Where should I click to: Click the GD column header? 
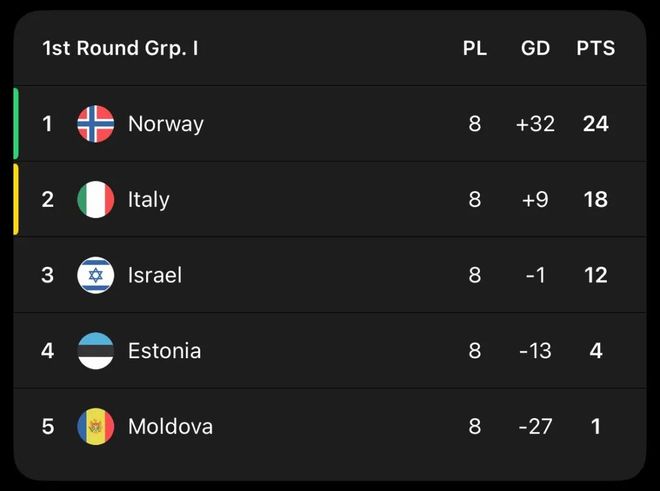536,48
